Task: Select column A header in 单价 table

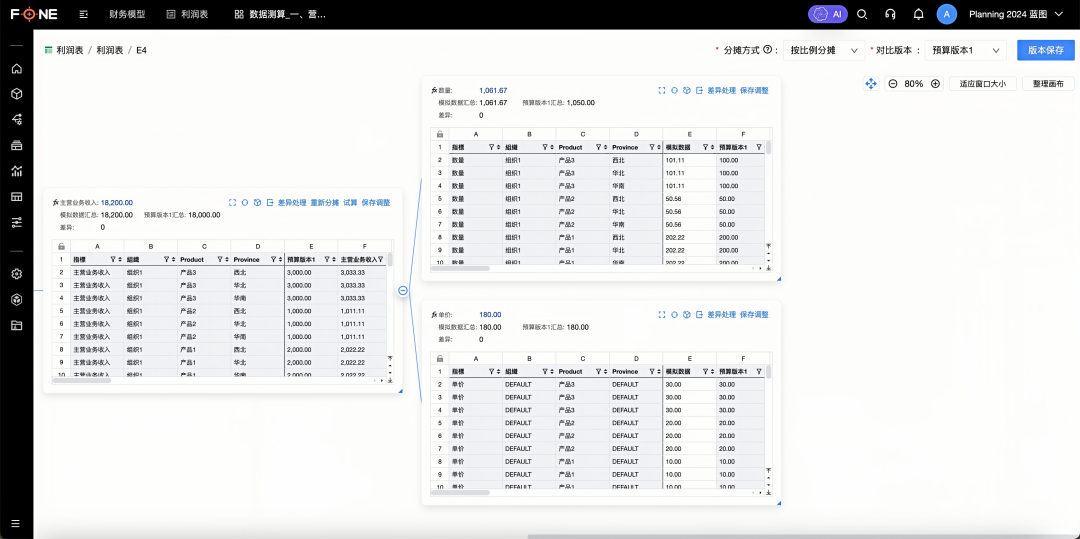Action: 475,358
